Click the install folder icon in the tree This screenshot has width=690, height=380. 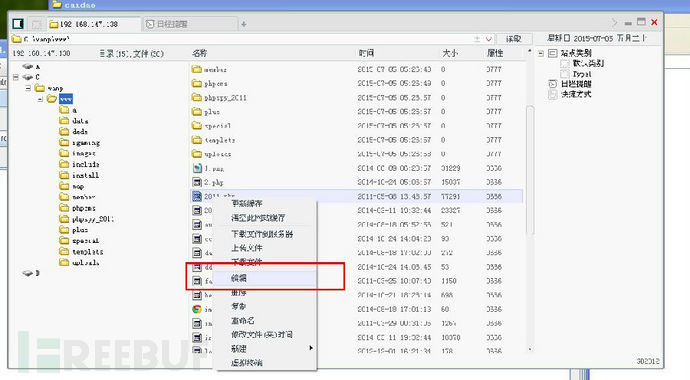point(64,175)
